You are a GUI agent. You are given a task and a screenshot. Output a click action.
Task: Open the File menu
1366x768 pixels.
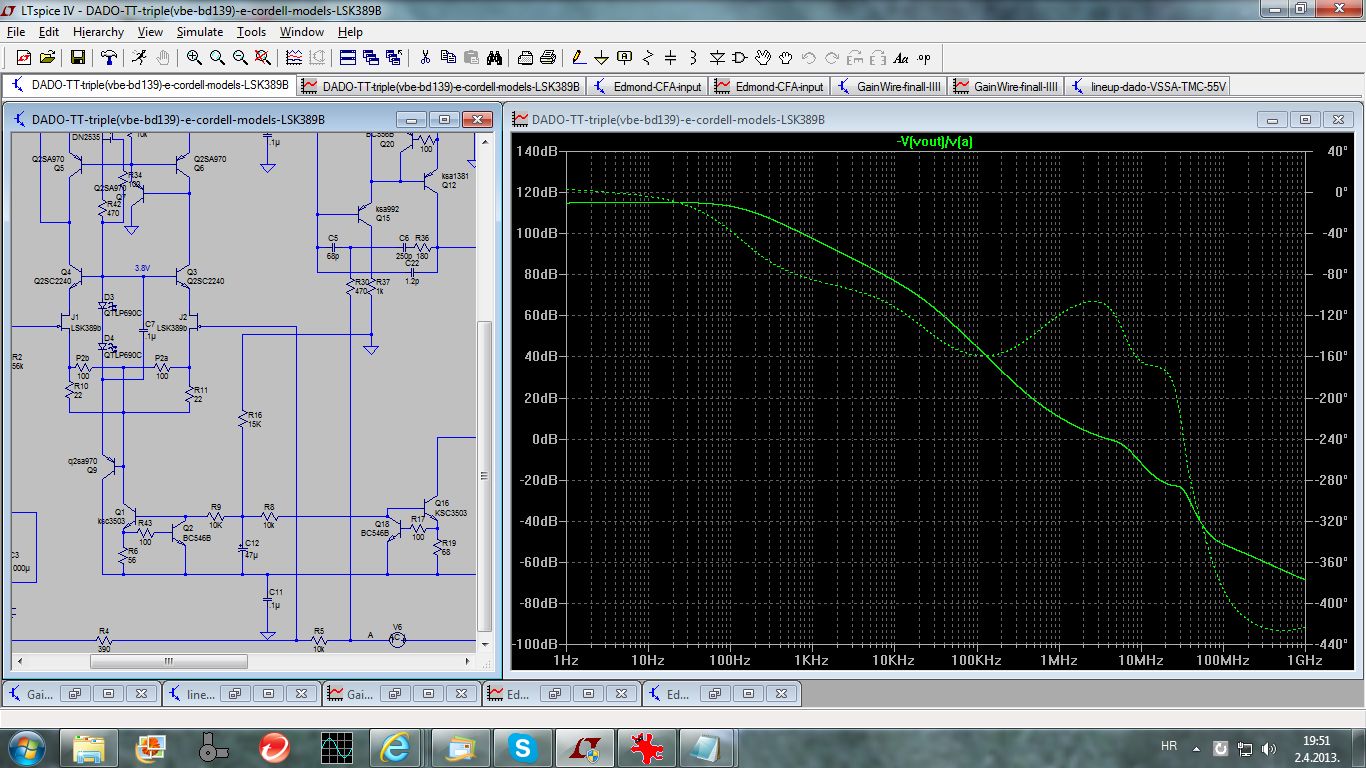[x=15, y=32]
